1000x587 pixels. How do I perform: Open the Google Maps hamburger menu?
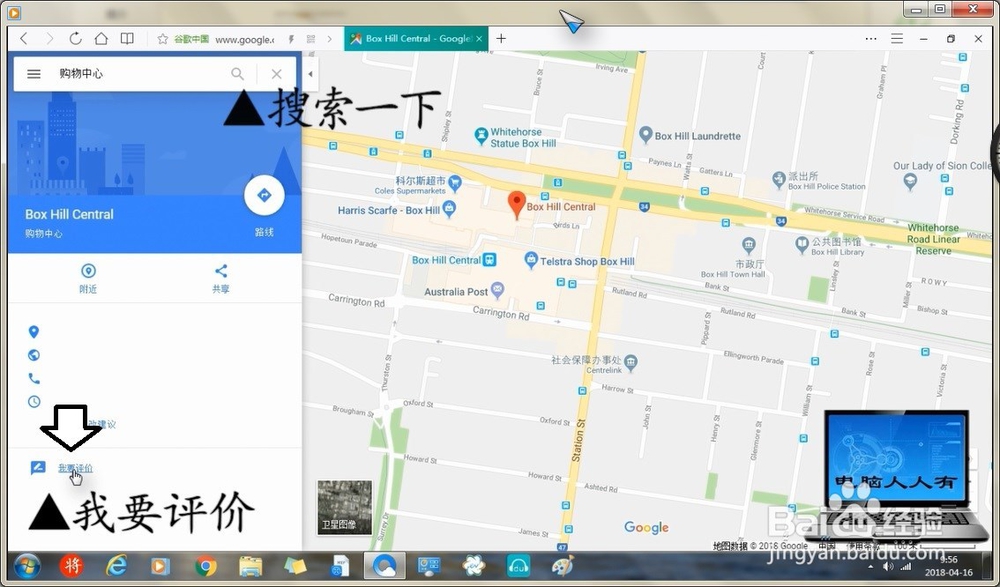coord(34,74)
